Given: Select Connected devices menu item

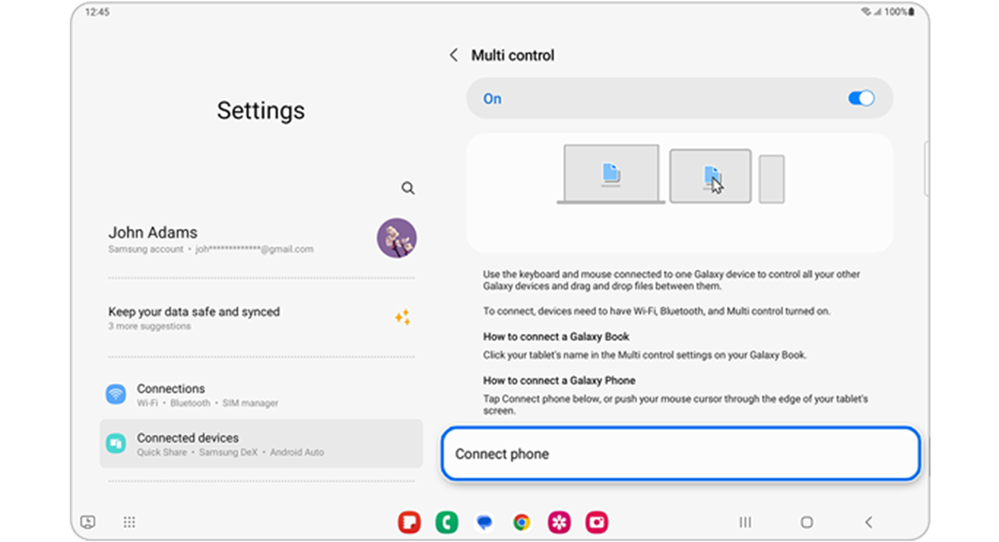Looking at the screenshot, I should 261,444.
